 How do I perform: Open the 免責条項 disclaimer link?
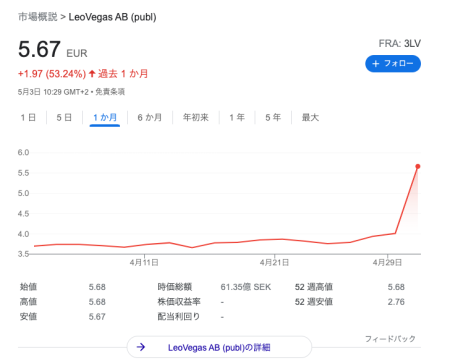(110, 92)
